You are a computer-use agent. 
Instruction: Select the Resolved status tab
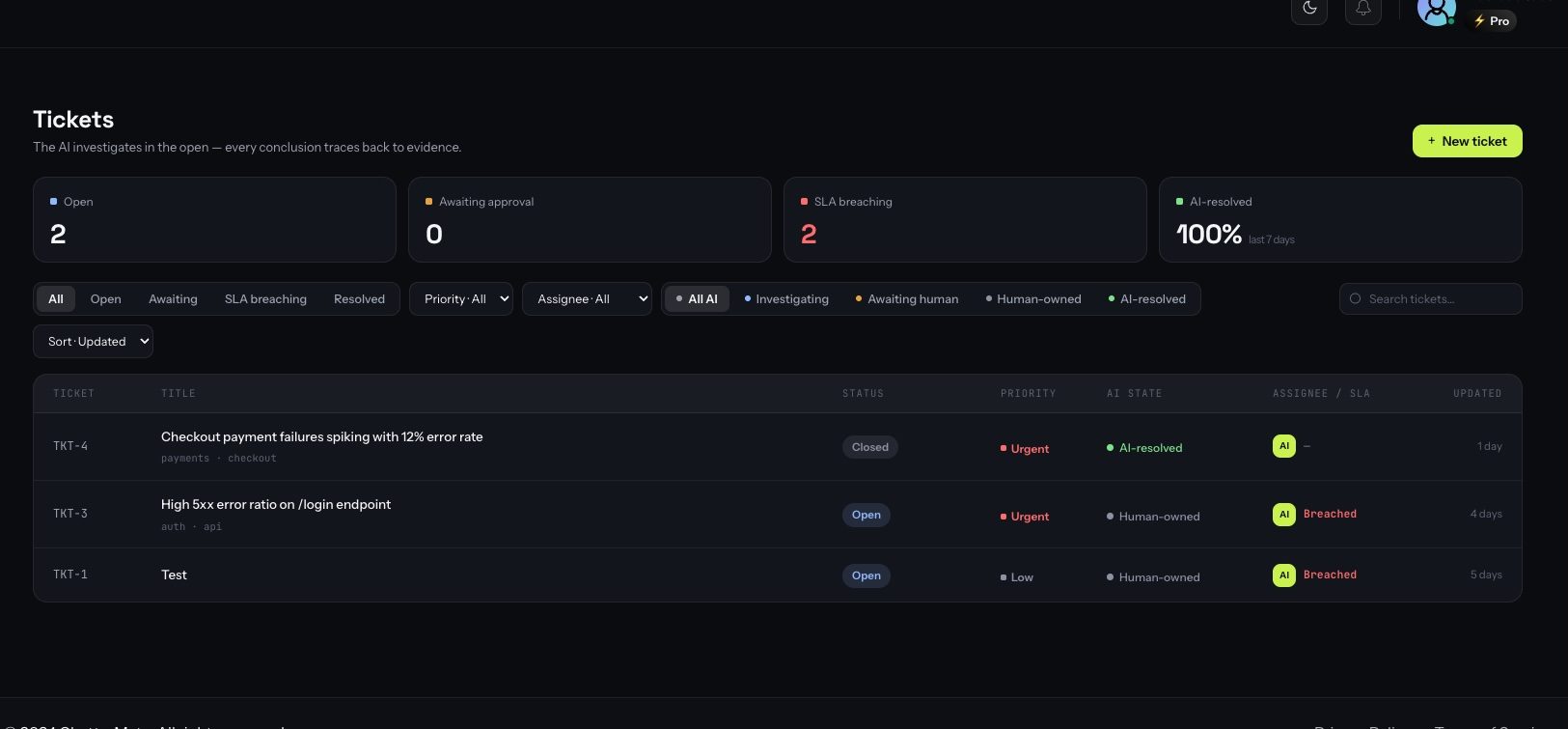coord(359,299)
